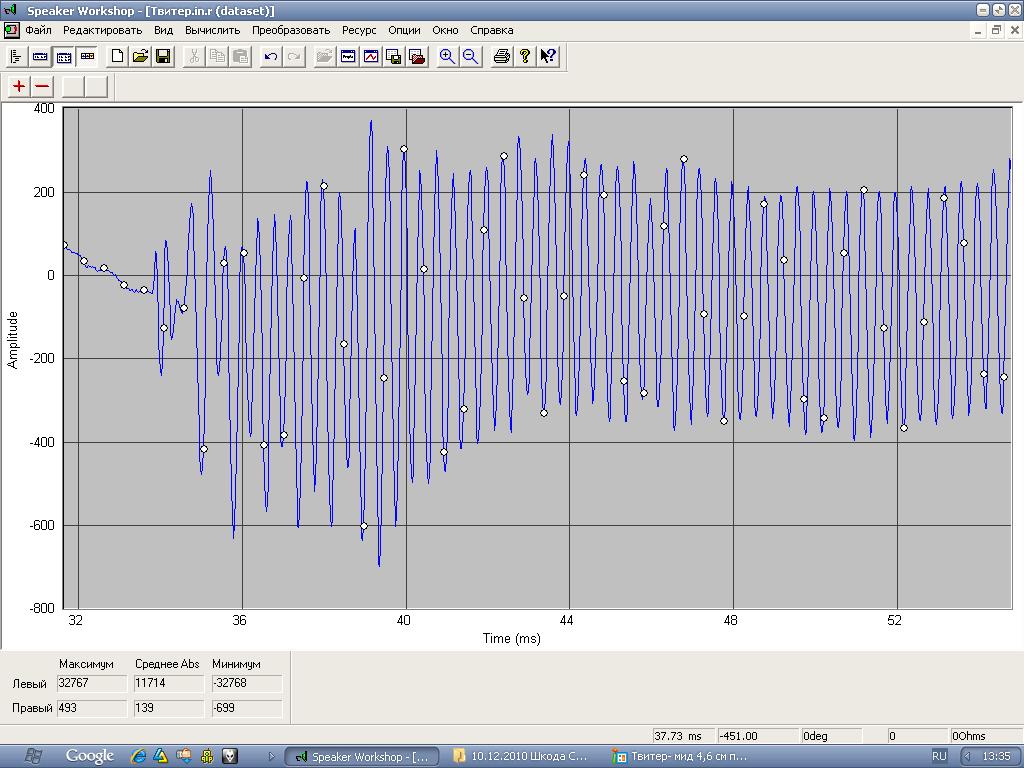Open the Файл menu
1024x768 pixels.
coord(38,30)
